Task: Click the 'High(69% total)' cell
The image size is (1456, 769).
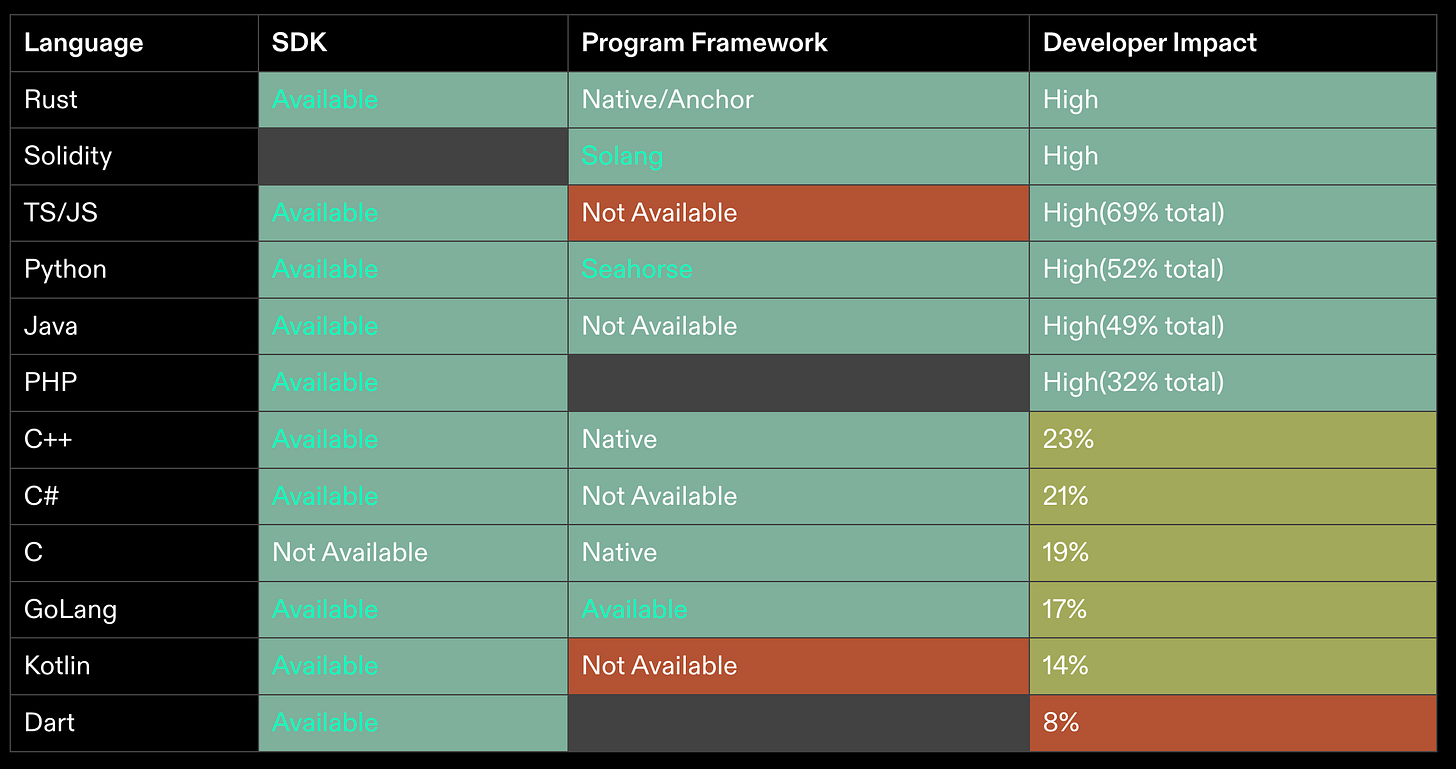Action: tap(1233, 213)
